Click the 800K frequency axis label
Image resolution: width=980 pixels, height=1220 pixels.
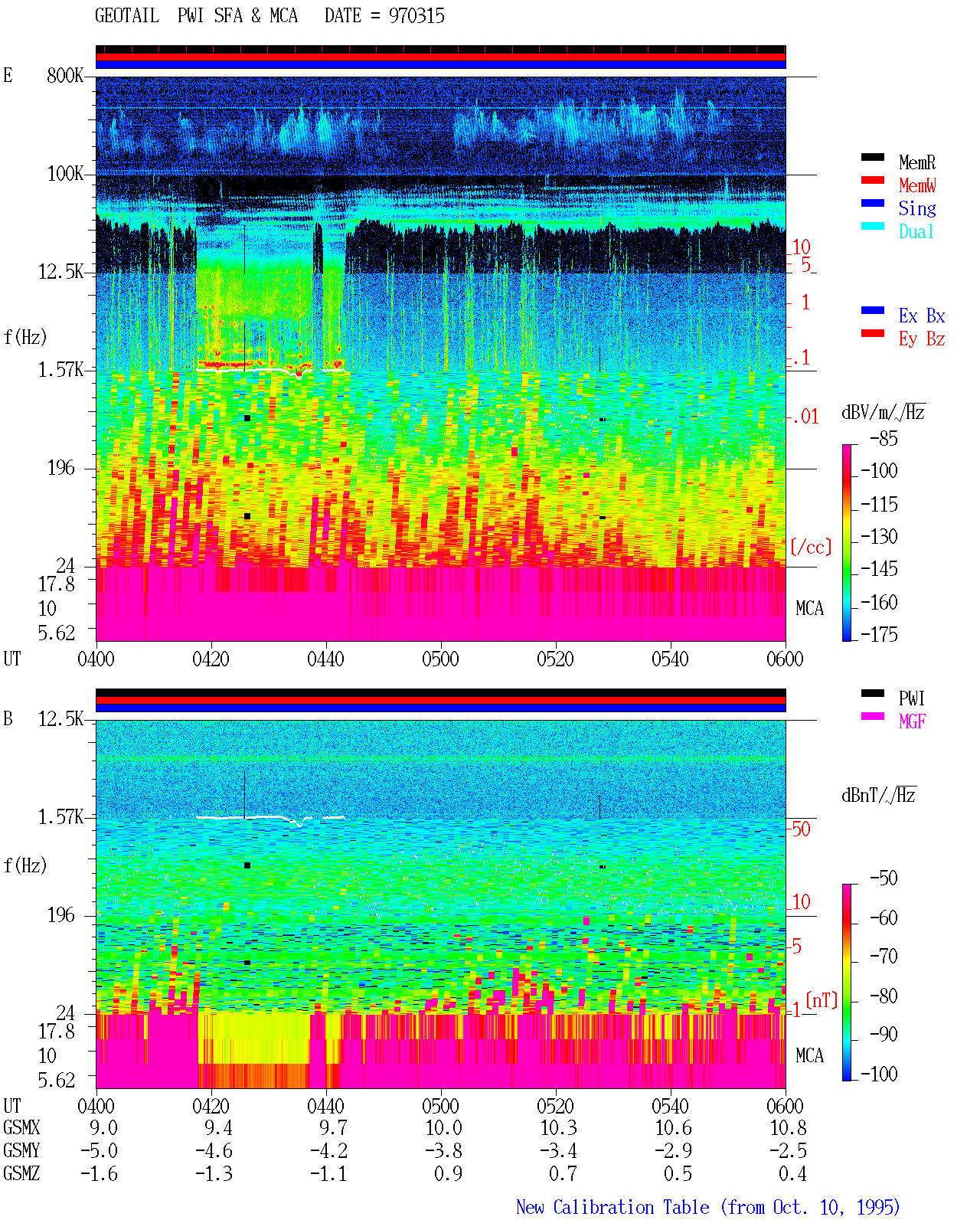pos(65,76)
